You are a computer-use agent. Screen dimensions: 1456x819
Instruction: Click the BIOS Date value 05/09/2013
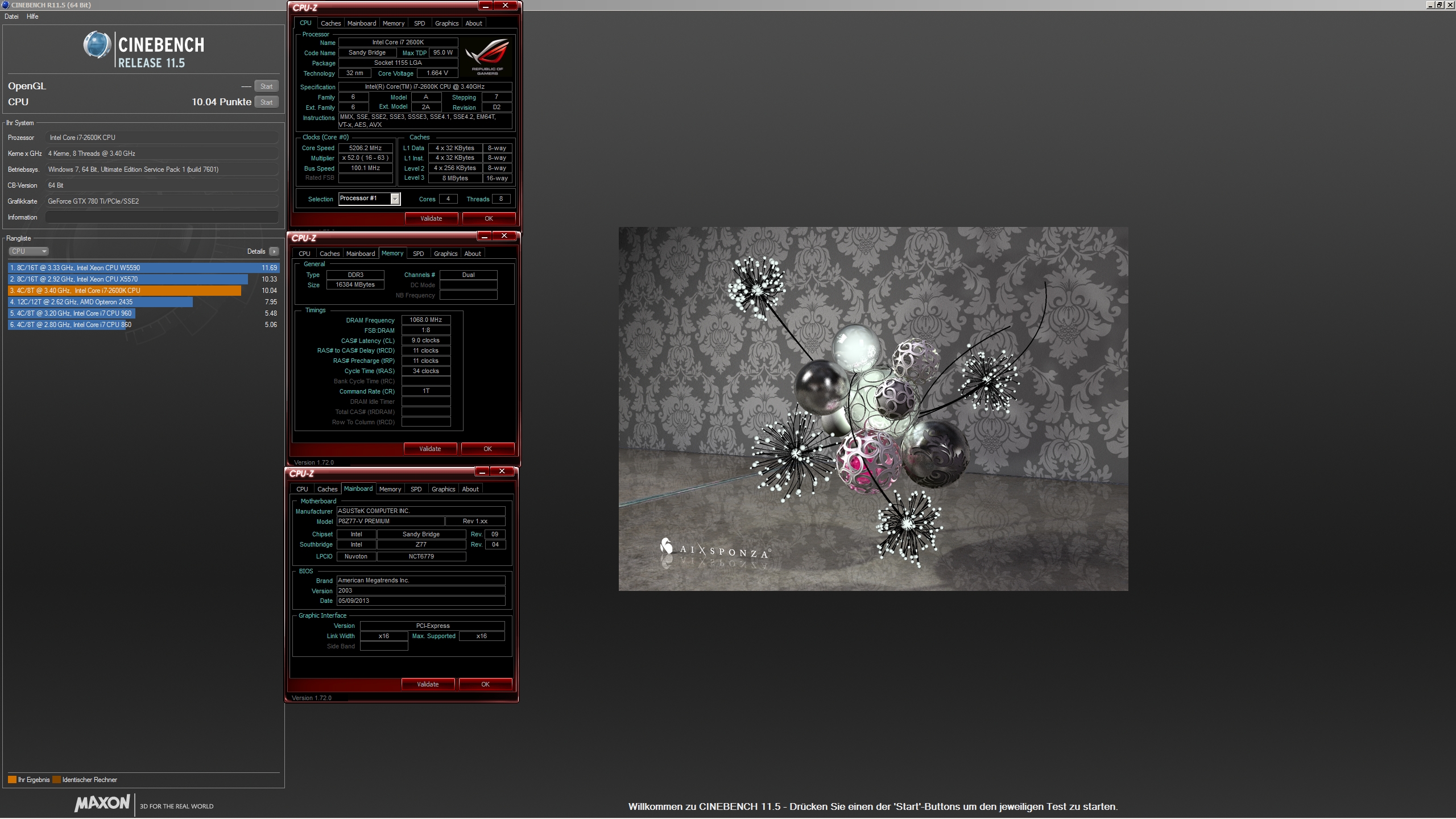click(421, 601)
